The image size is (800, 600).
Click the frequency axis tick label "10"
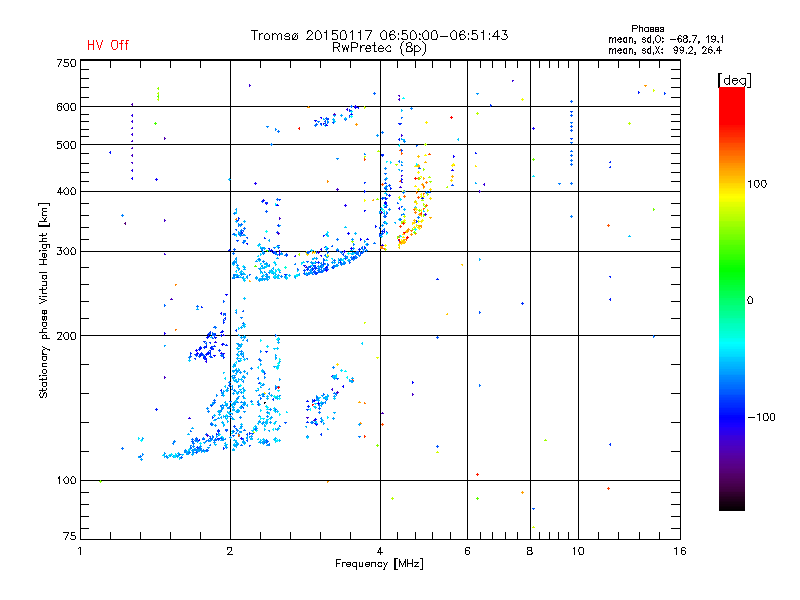point(578,551)
